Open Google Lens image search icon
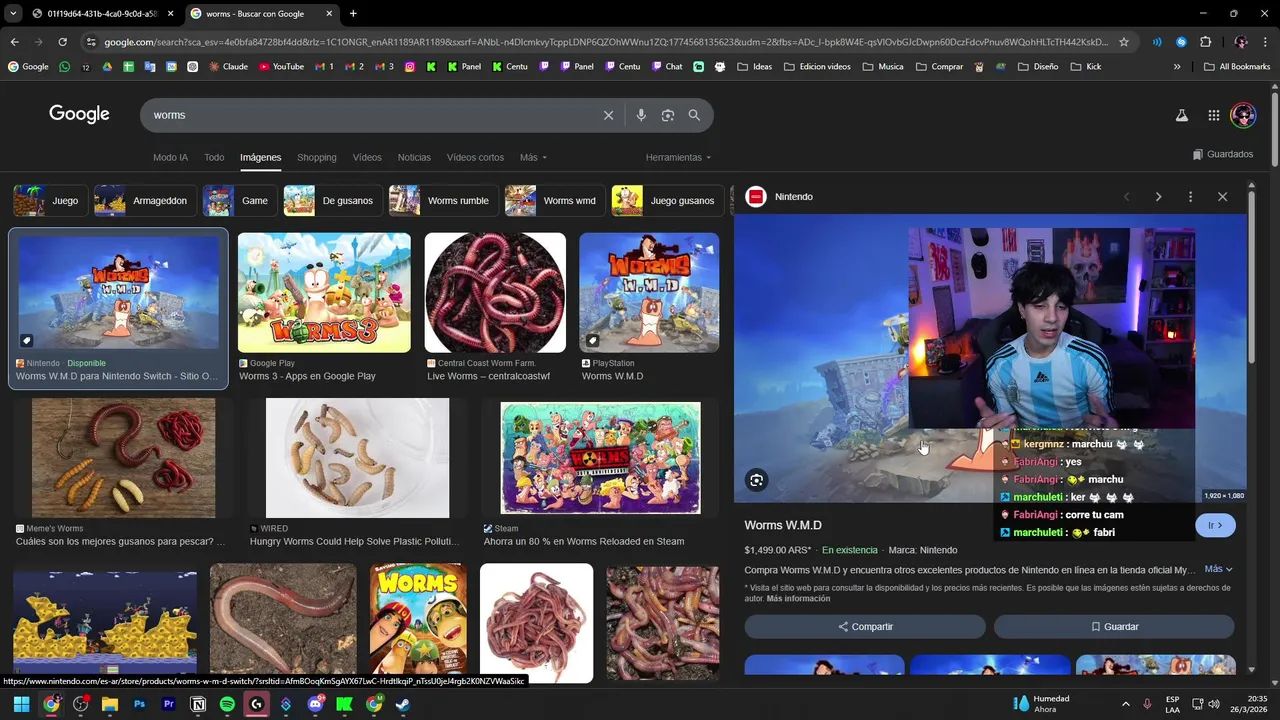 tap(668, 115)
